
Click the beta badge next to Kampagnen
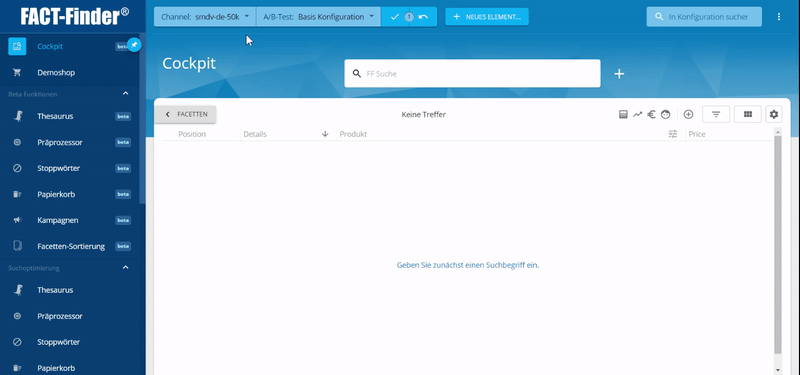tap(123, 220)
